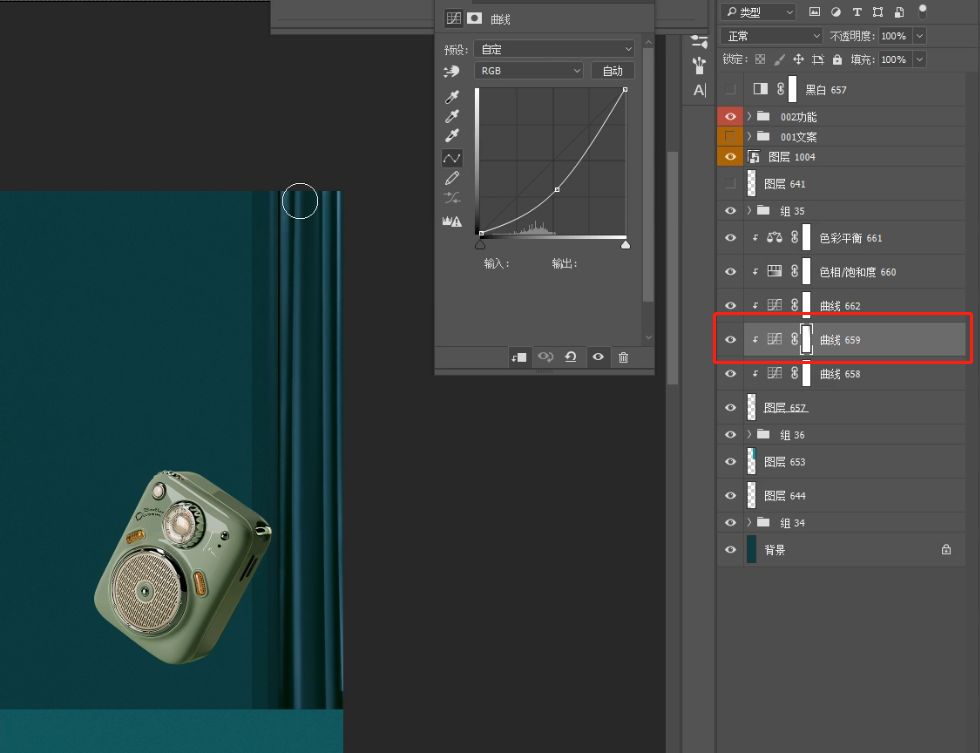Expand the 组 34 group

point(749,522)
